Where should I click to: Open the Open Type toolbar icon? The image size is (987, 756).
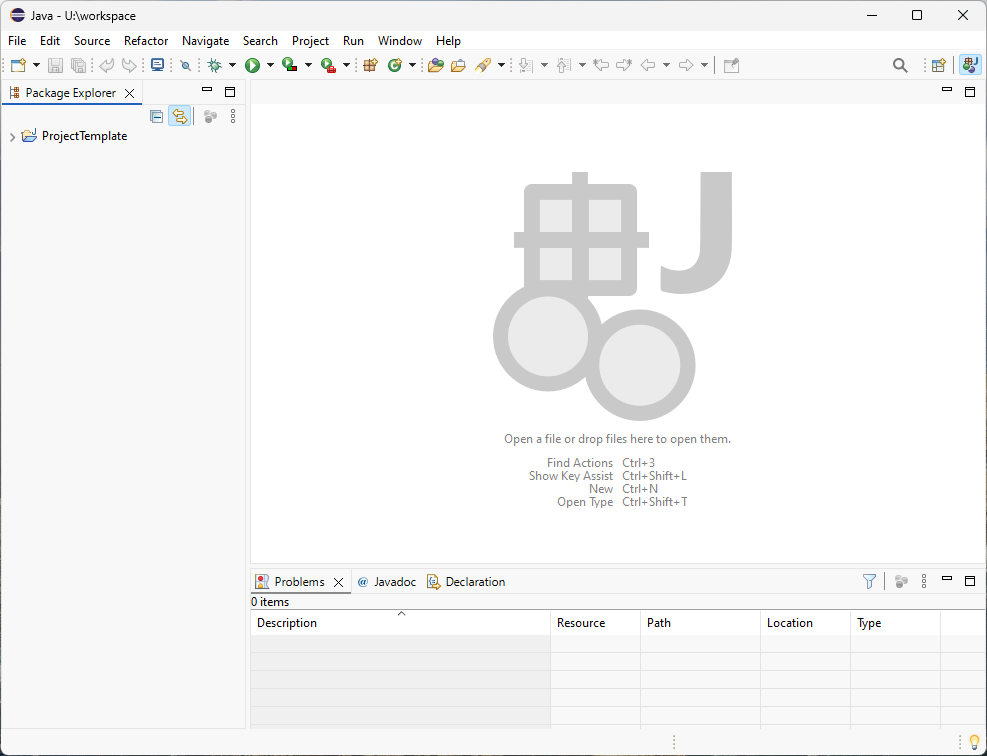(x=435, y=65)
